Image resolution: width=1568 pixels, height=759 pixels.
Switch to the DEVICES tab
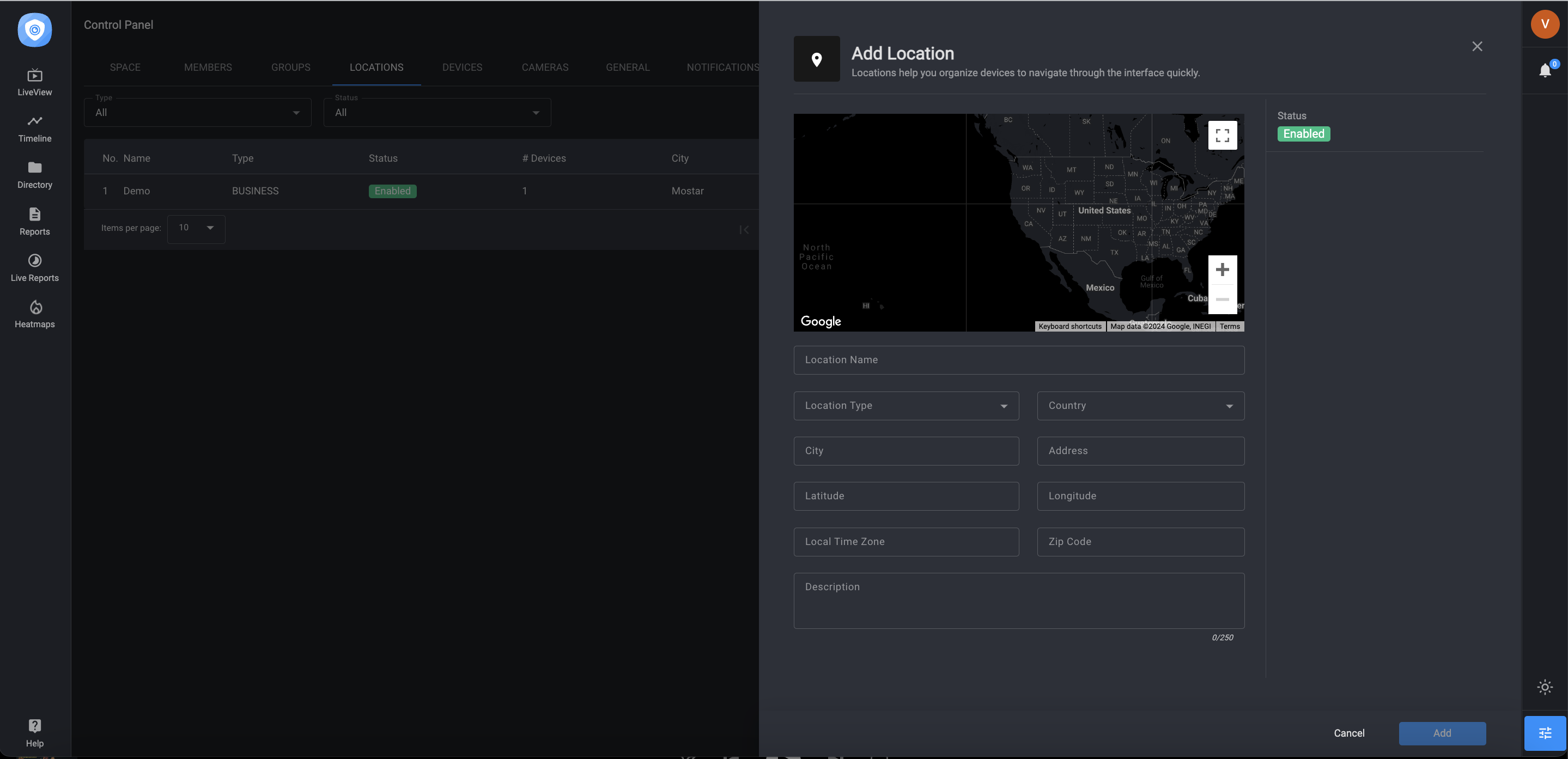(x=462, y=68)
